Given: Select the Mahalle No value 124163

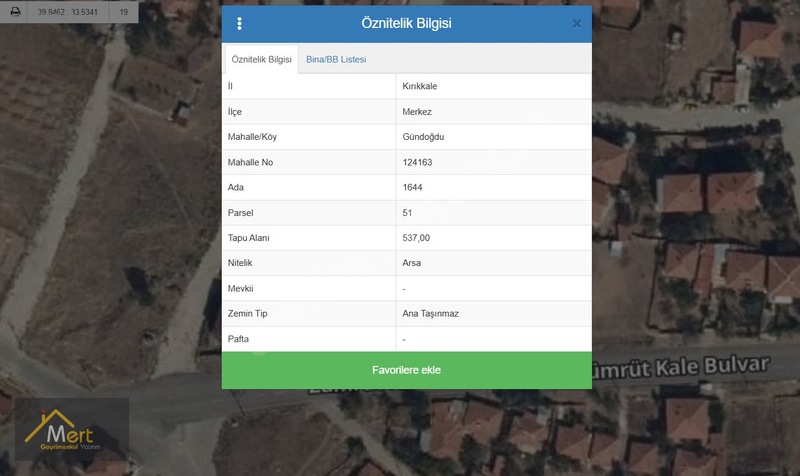Looking at the screenshot, I should click(417, 162).
